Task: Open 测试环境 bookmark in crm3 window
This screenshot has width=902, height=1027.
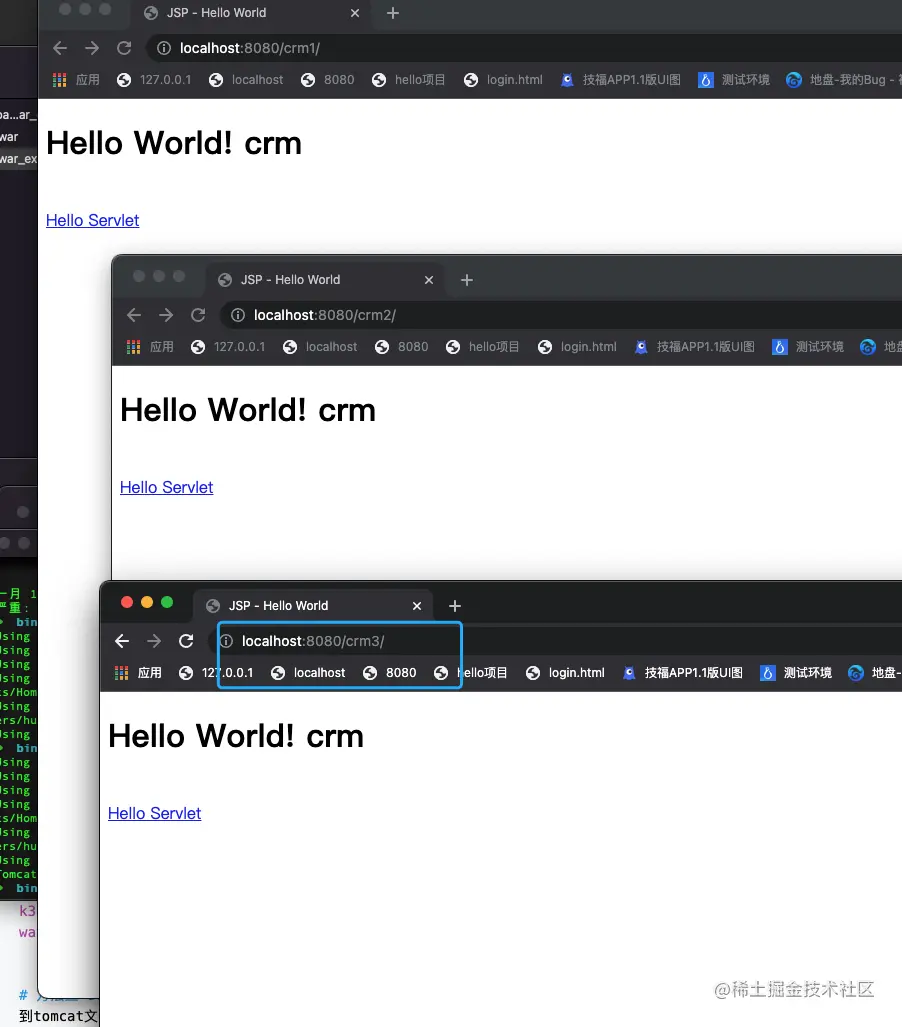Action: click(x=796, y=673)
